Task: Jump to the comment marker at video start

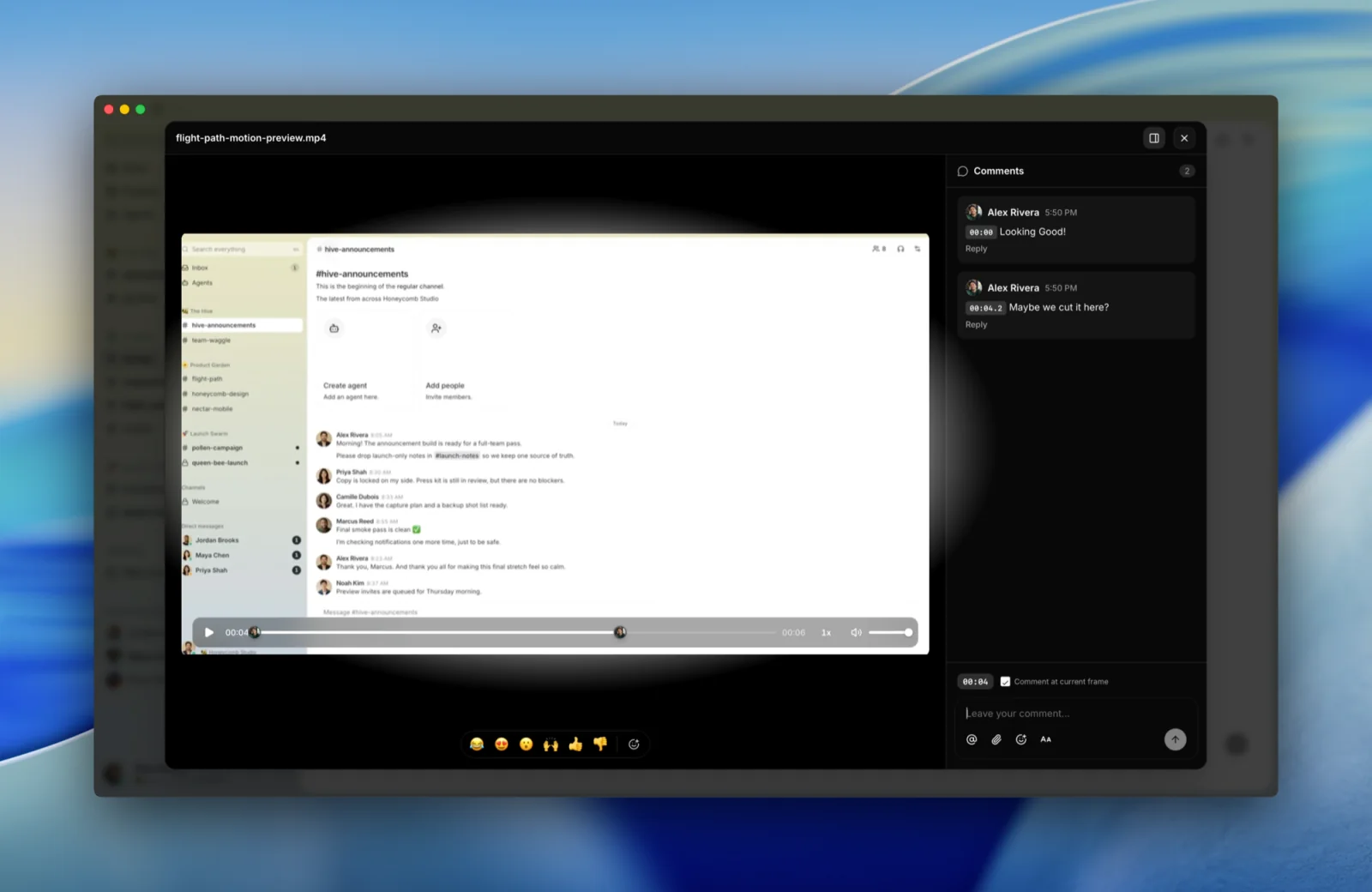Action: click(x=255, y=632)
